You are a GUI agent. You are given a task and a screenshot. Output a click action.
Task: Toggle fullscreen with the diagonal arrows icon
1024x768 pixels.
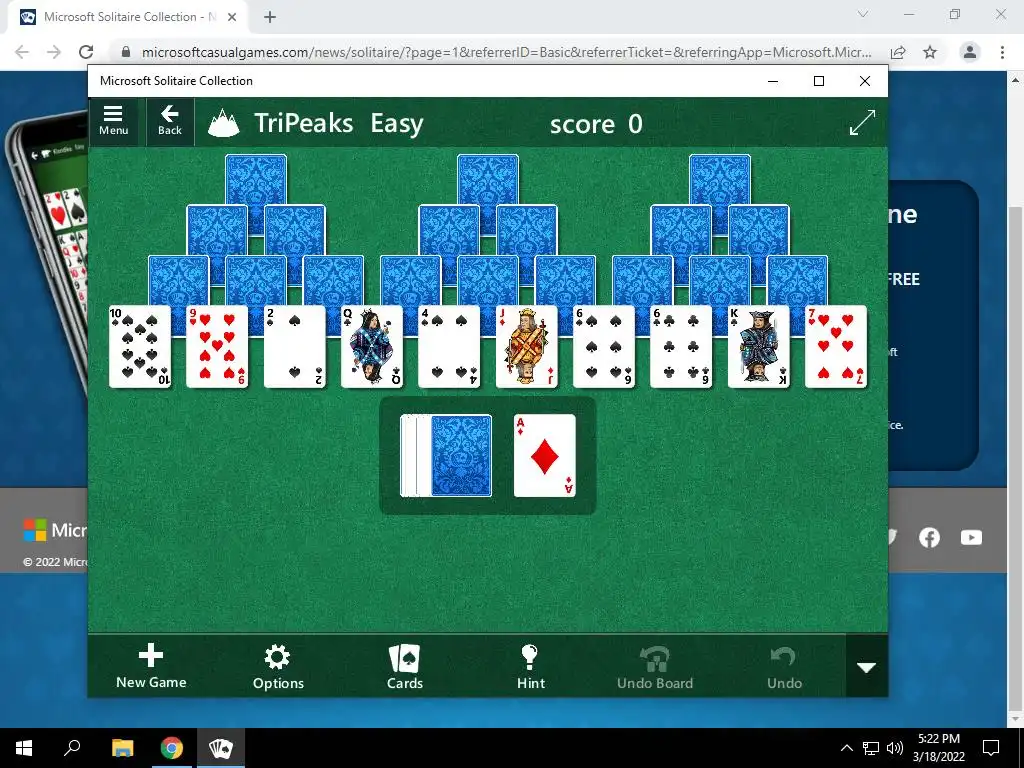coord(862,123)
